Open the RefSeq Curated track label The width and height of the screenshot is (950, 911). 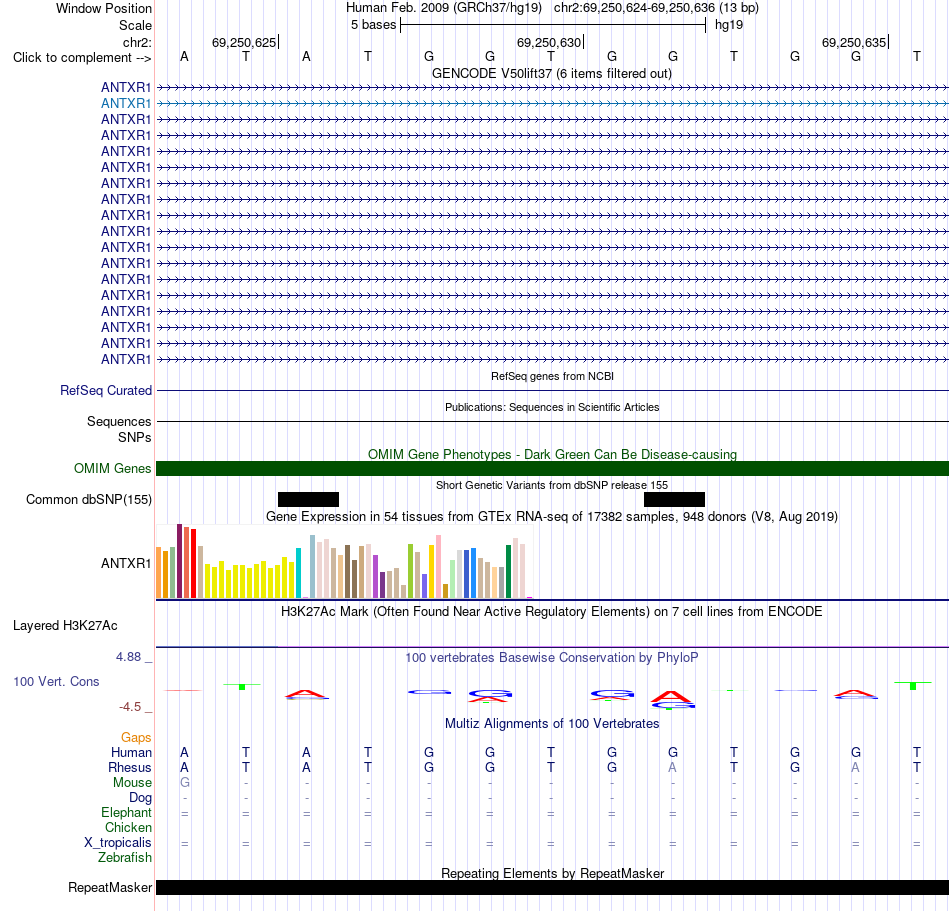tap(105, 391)
